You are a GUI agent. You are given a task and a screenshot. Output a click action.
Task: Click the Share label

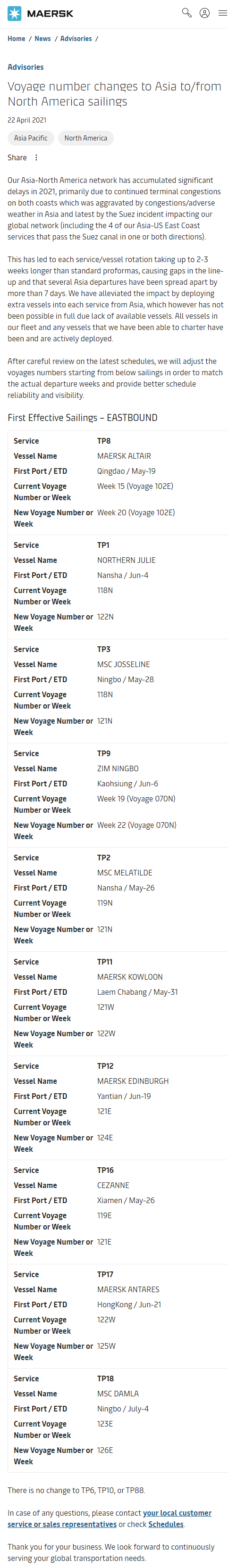click(17, 157)
